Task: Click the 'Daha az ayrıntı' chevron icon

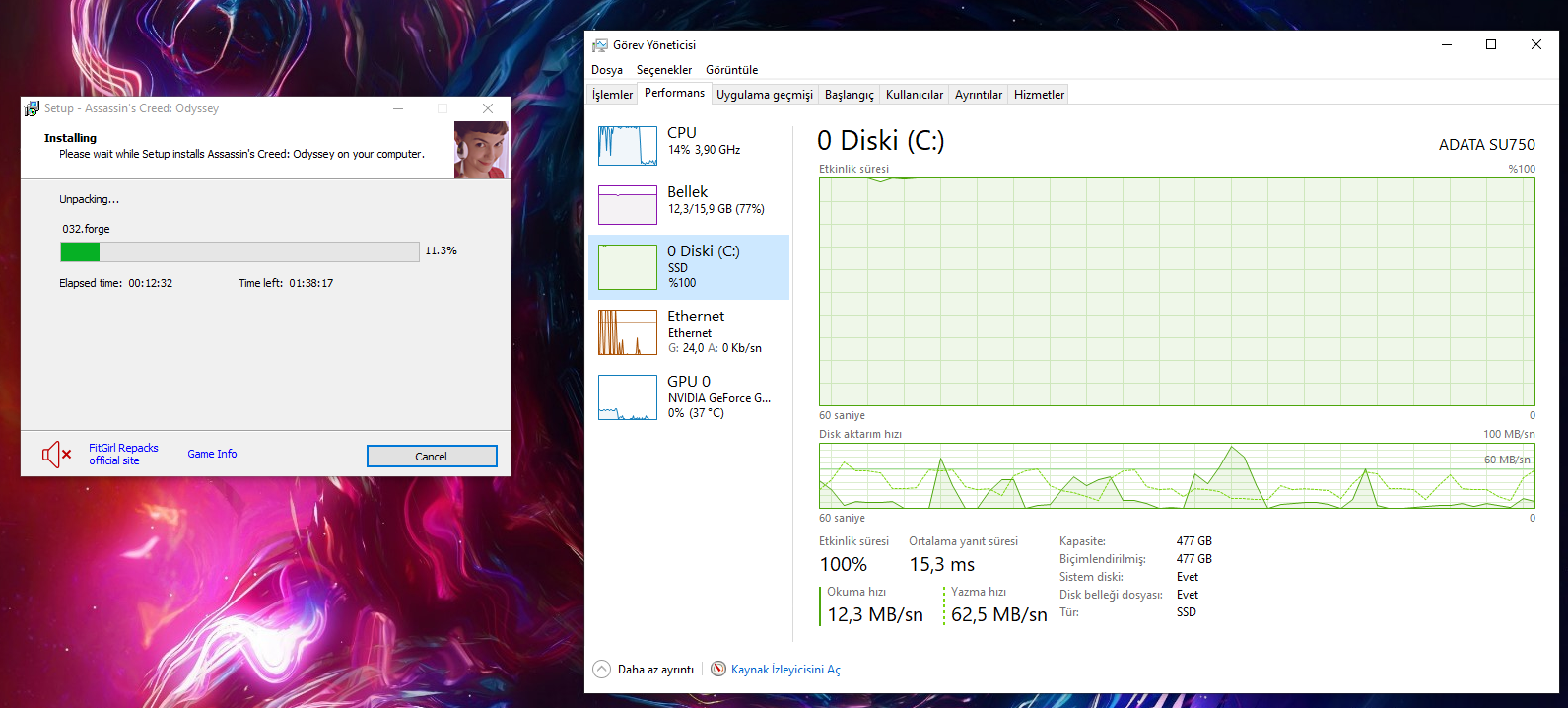Action: coord(601,669)
